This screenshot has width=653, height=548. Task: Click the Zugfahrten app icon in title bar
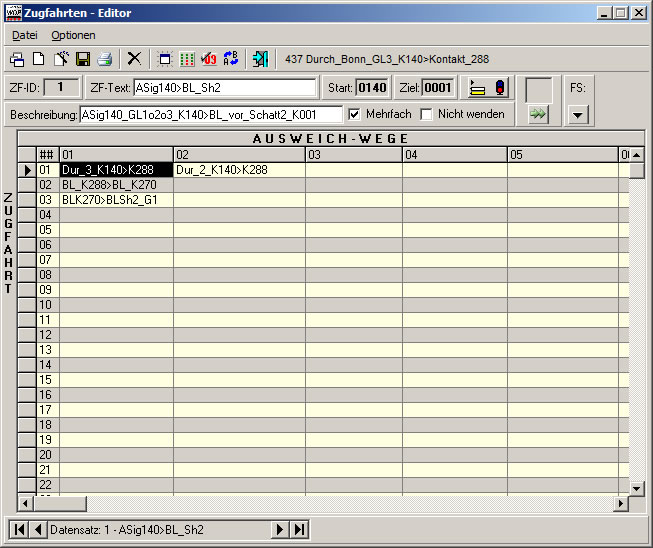[x=13, y=13]
